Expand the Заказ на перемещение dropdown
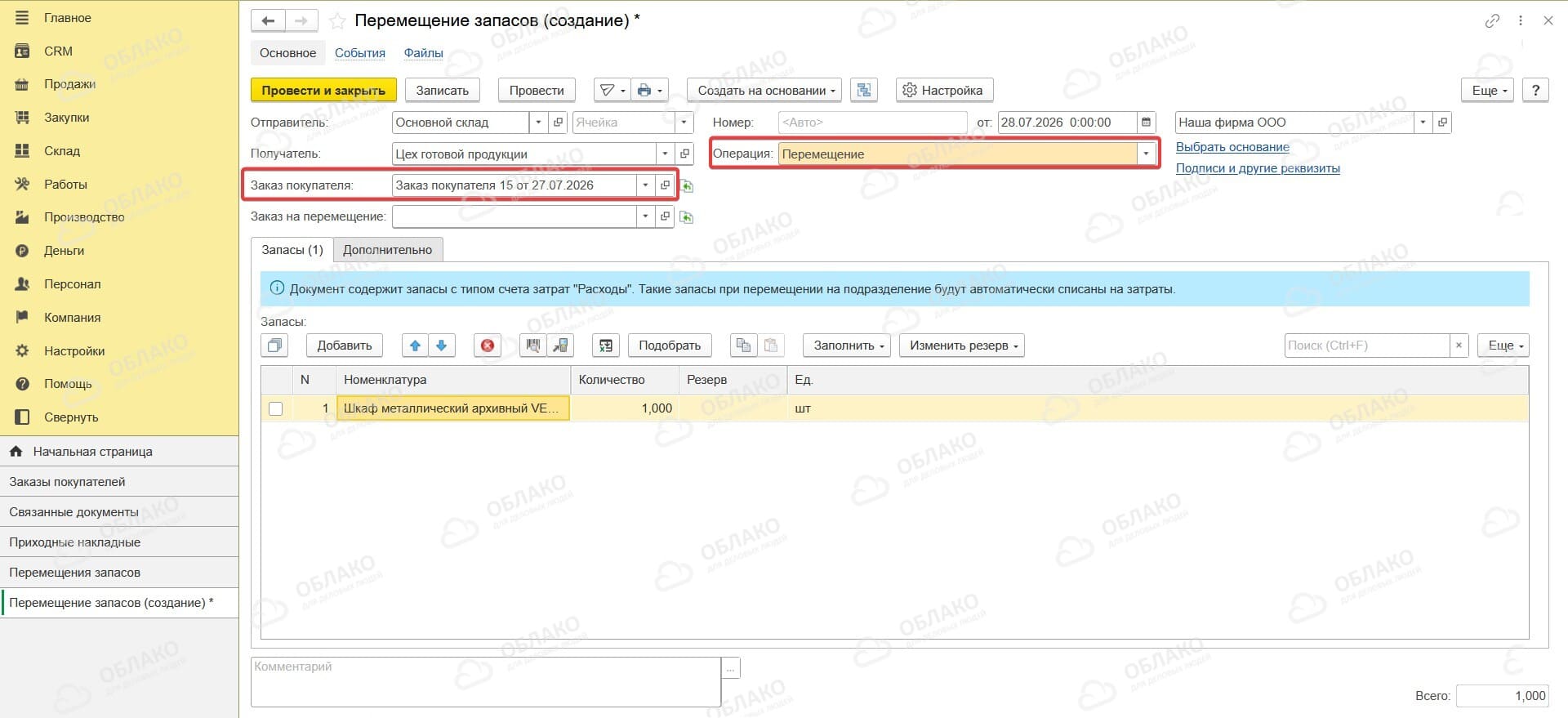 click(645, 216)
